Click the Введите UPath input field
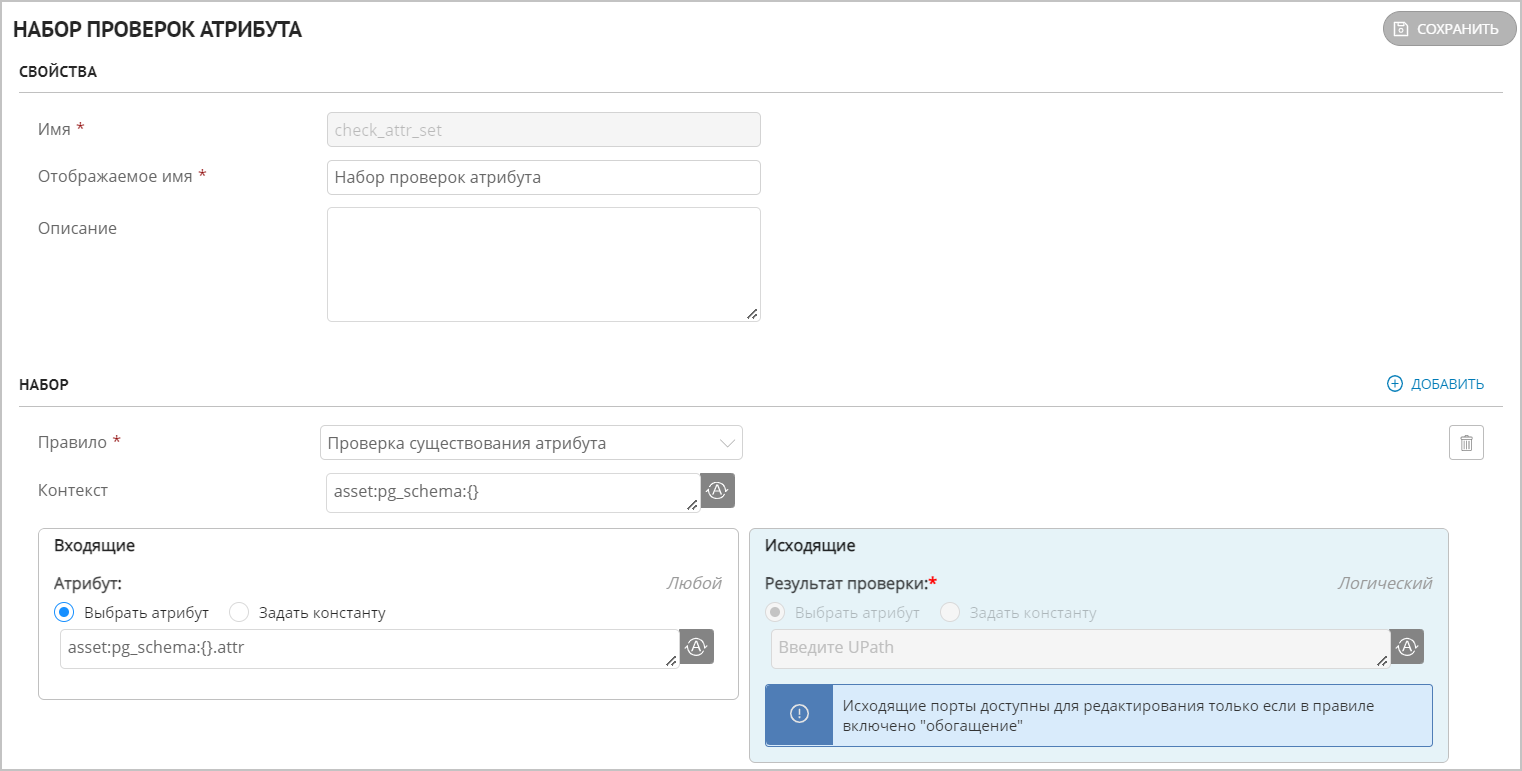This screenshot has width=1522, height=771. point(1080,648)
